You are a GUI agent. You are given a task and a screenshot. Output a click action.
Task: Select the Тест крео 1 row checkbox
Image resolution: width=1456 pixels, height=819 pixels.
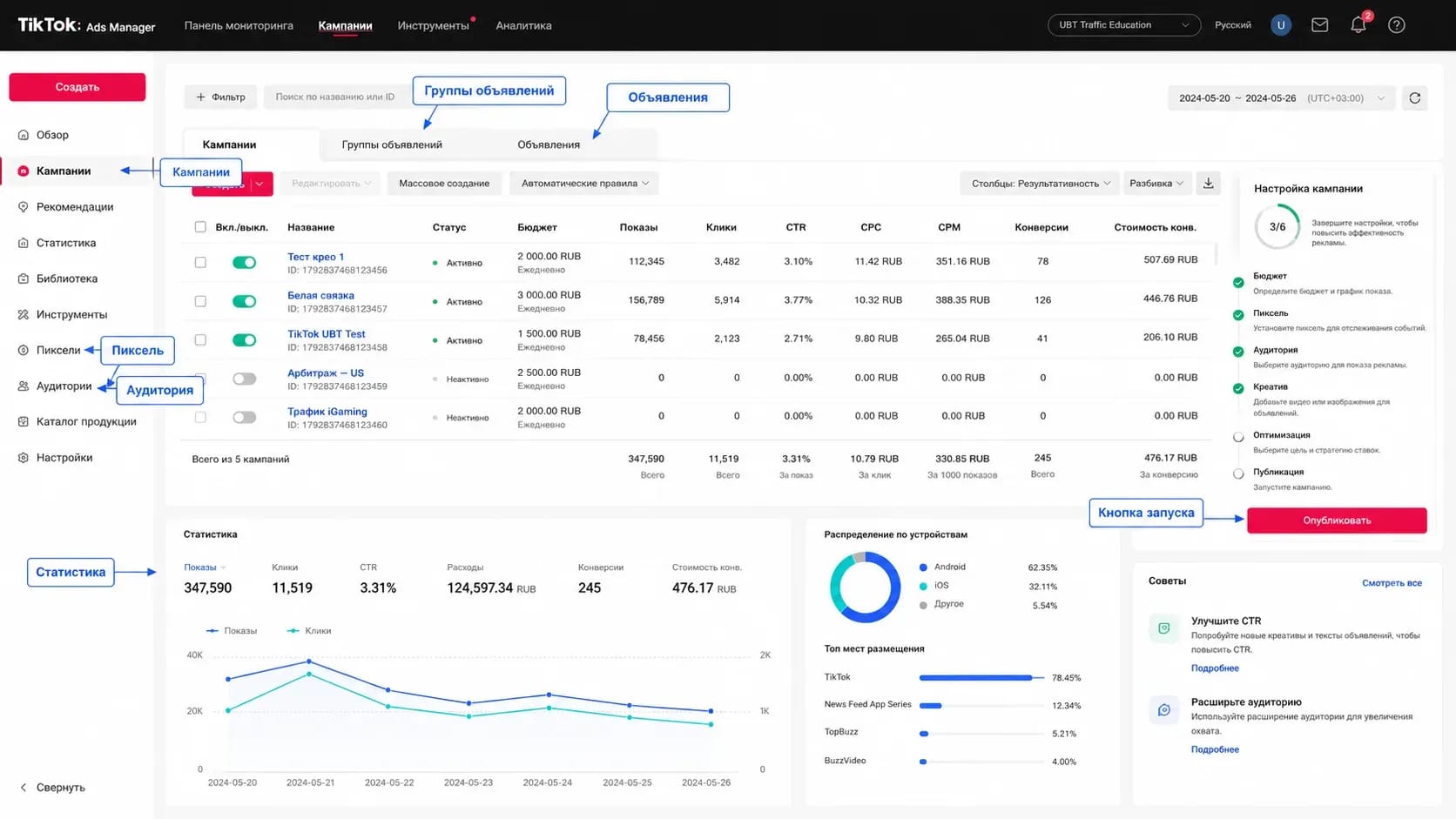click(x=200, y=262)
